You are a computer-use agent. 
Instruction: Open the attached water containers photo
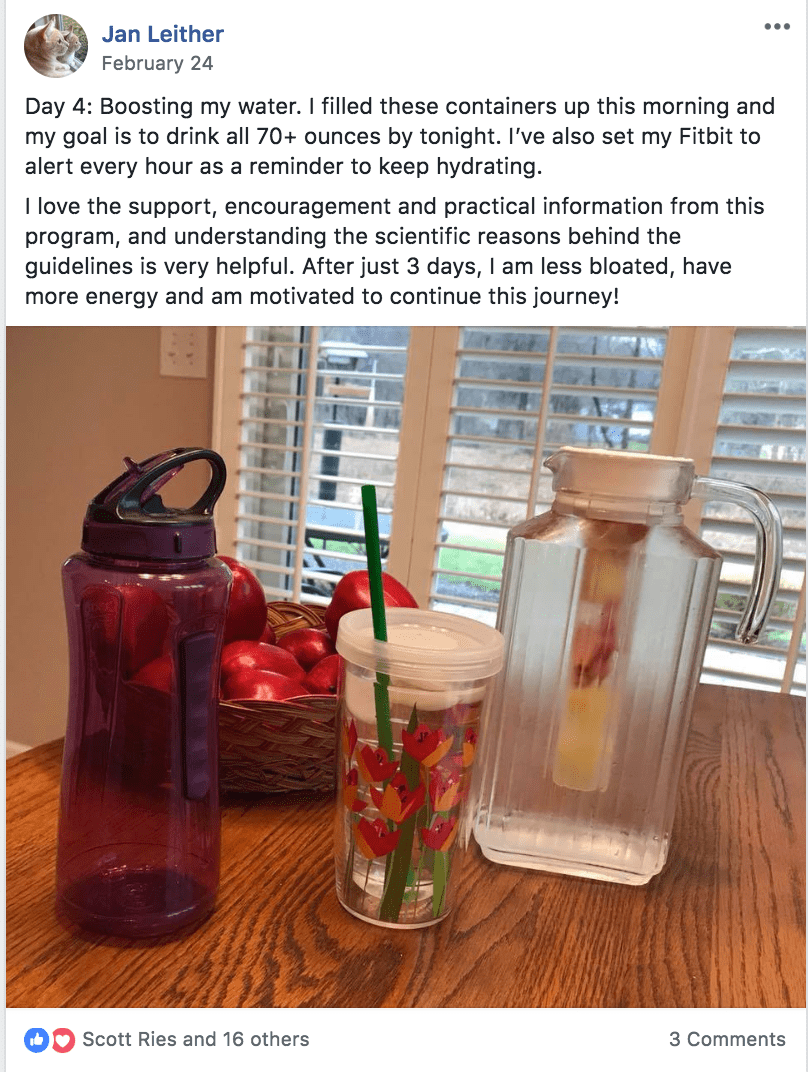pos(406,667)
